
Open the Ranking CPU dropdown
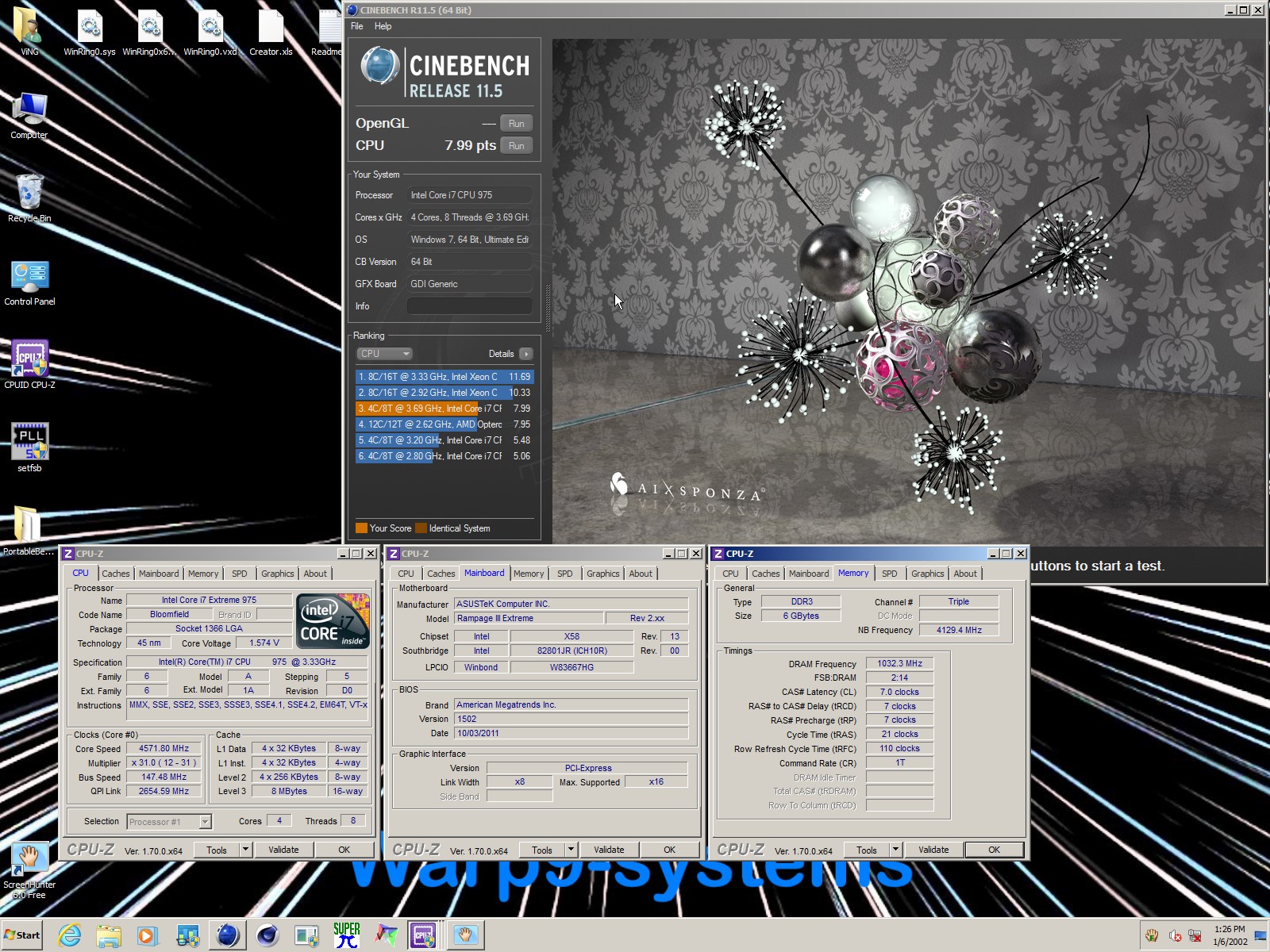384,354
